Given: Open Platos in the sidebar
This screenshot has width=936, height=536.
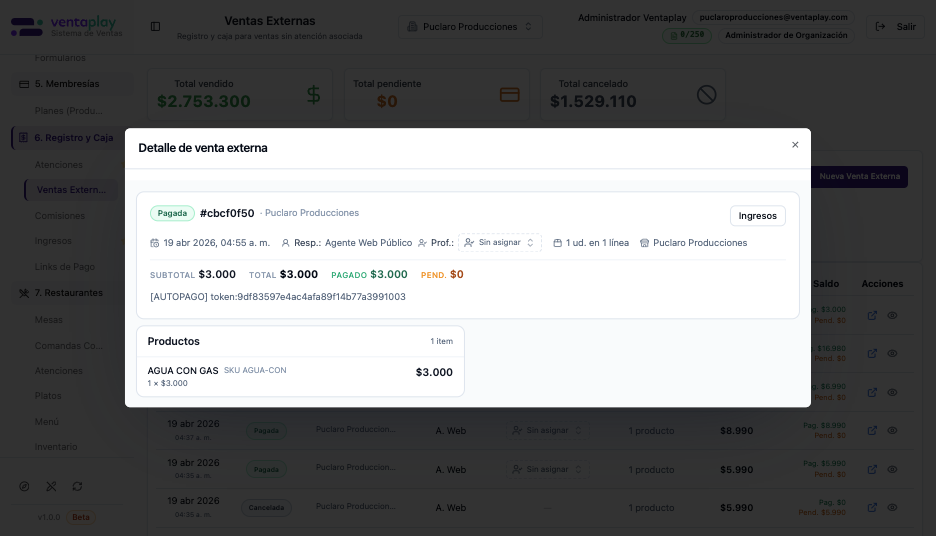Looking at the screenshot, I should (x=48, y=396).
